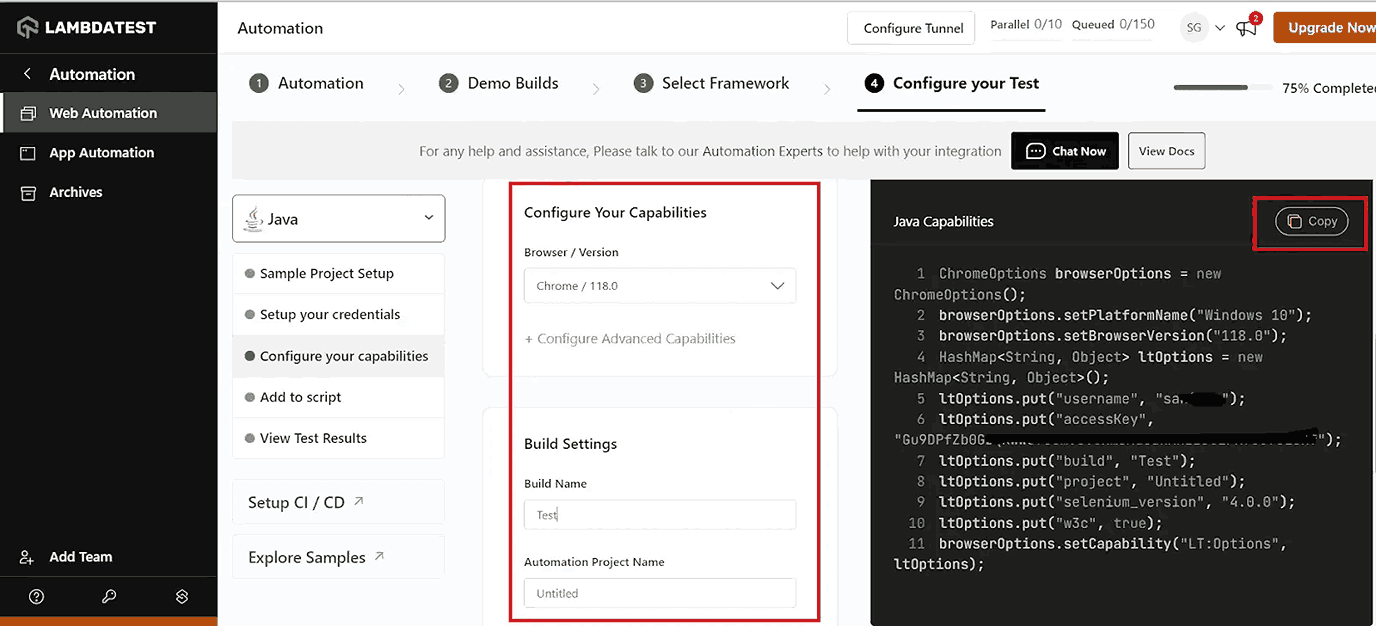Image resolution: width=1376 pixels, height=626 pixels.
Task: Collapse sidebar using back chevron near Automation
Action: tap(26, 73)
